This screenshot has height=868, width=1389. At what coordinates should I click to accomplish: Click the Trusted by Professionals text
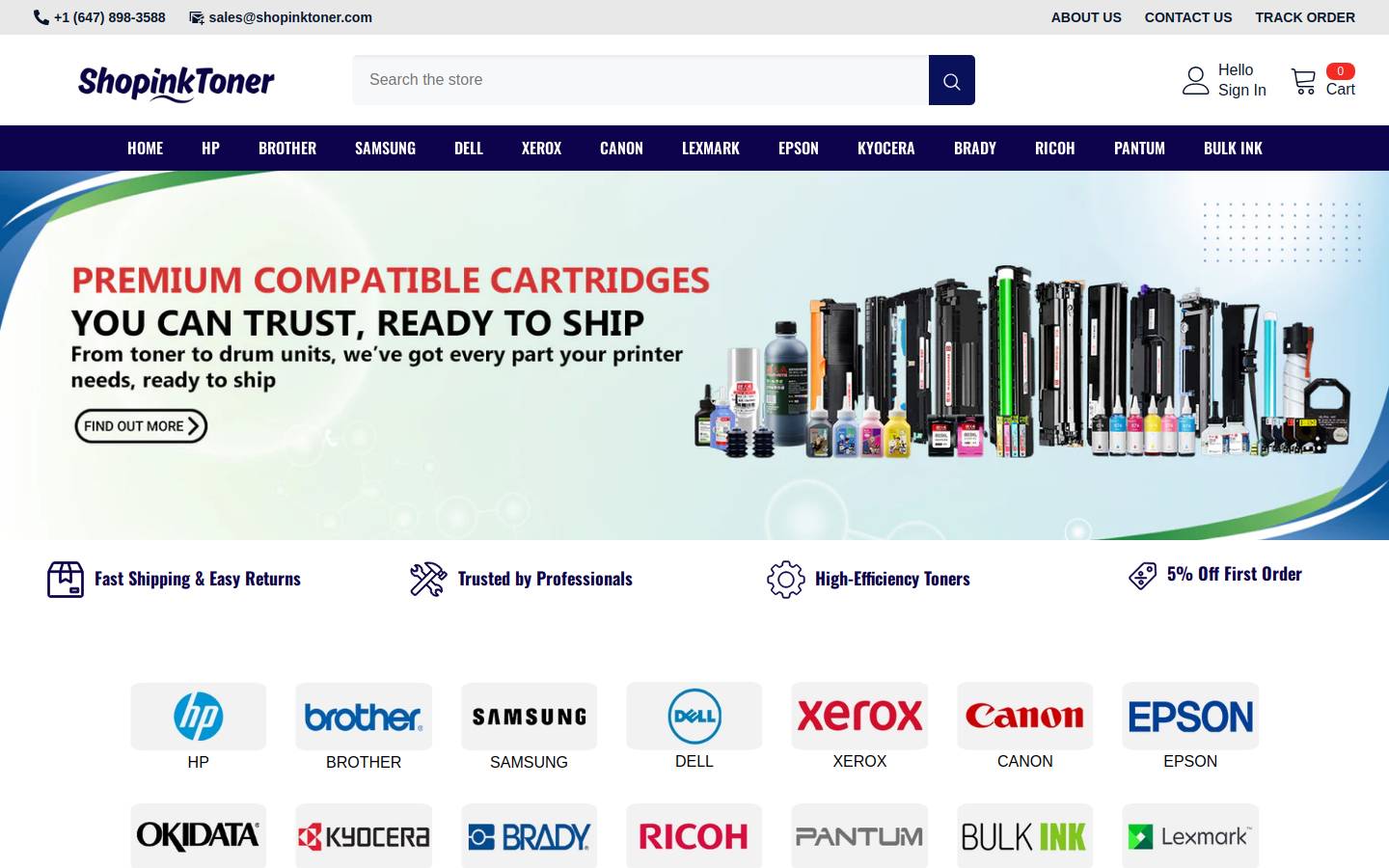[545, 579]
